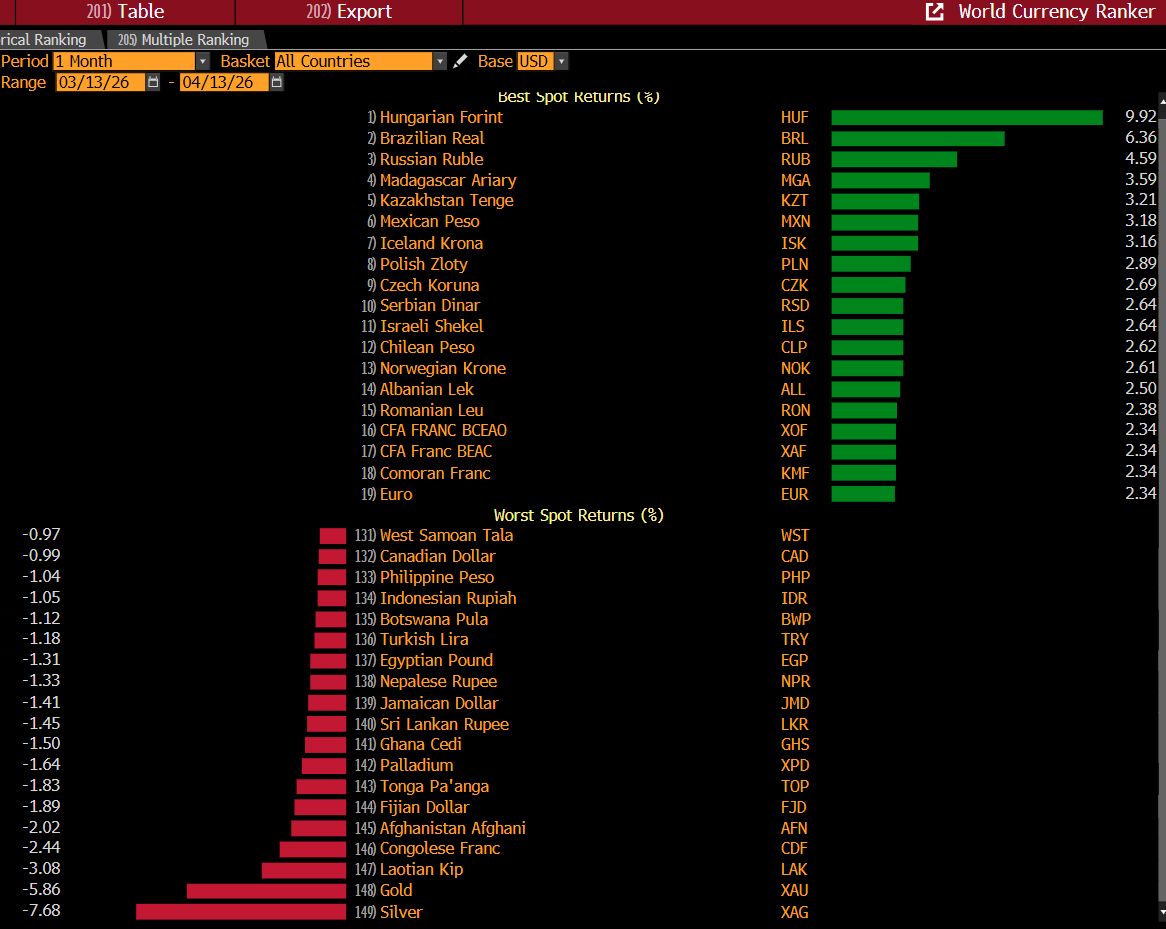Click the range start date field 03/13/26
Image resolution: width=1166 pixels, height=929 pixels.
click(x=100, y=83)
